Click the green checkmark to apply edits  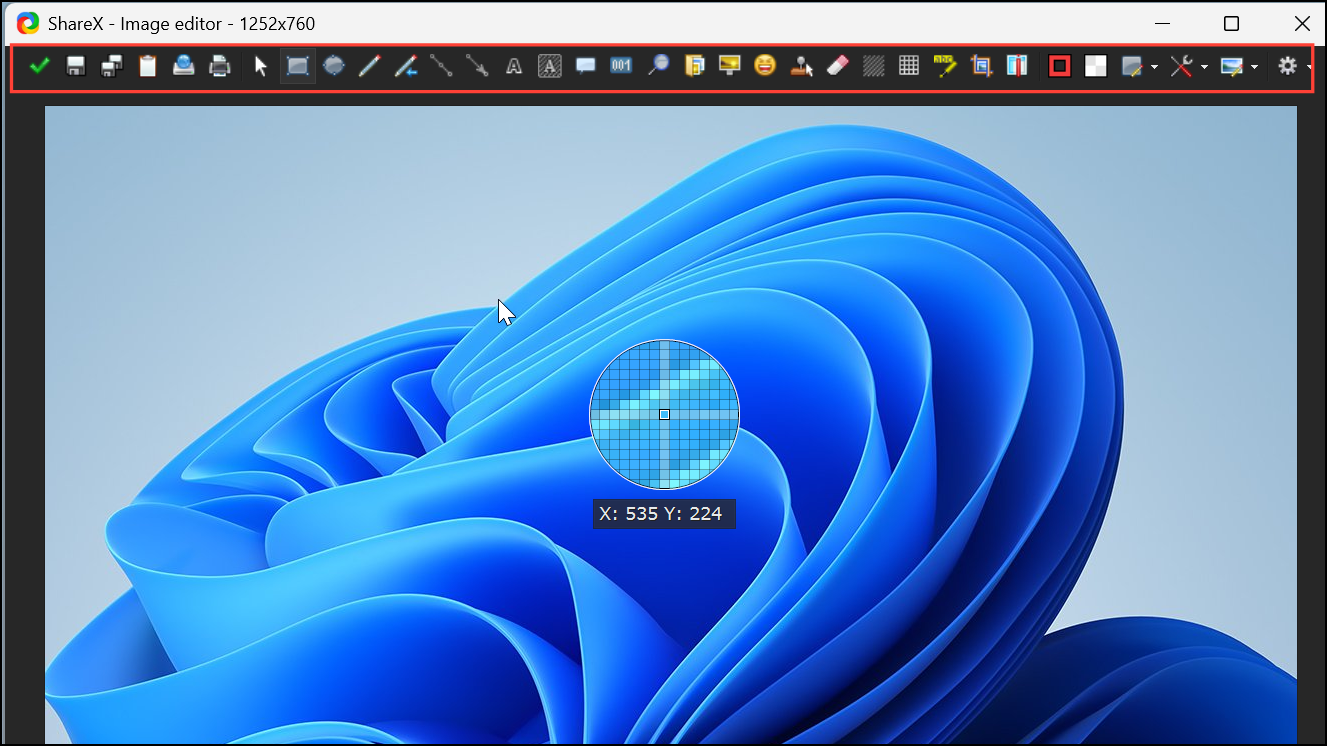[40, 66]
